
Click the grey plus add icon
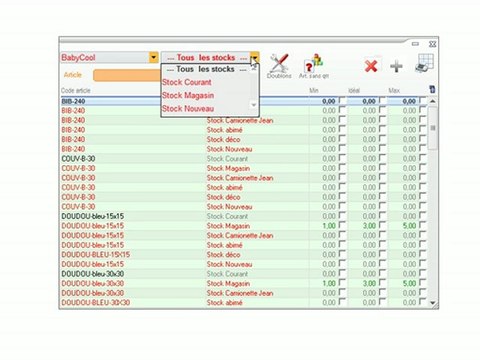pyautogui.click(x=396, y=66)
